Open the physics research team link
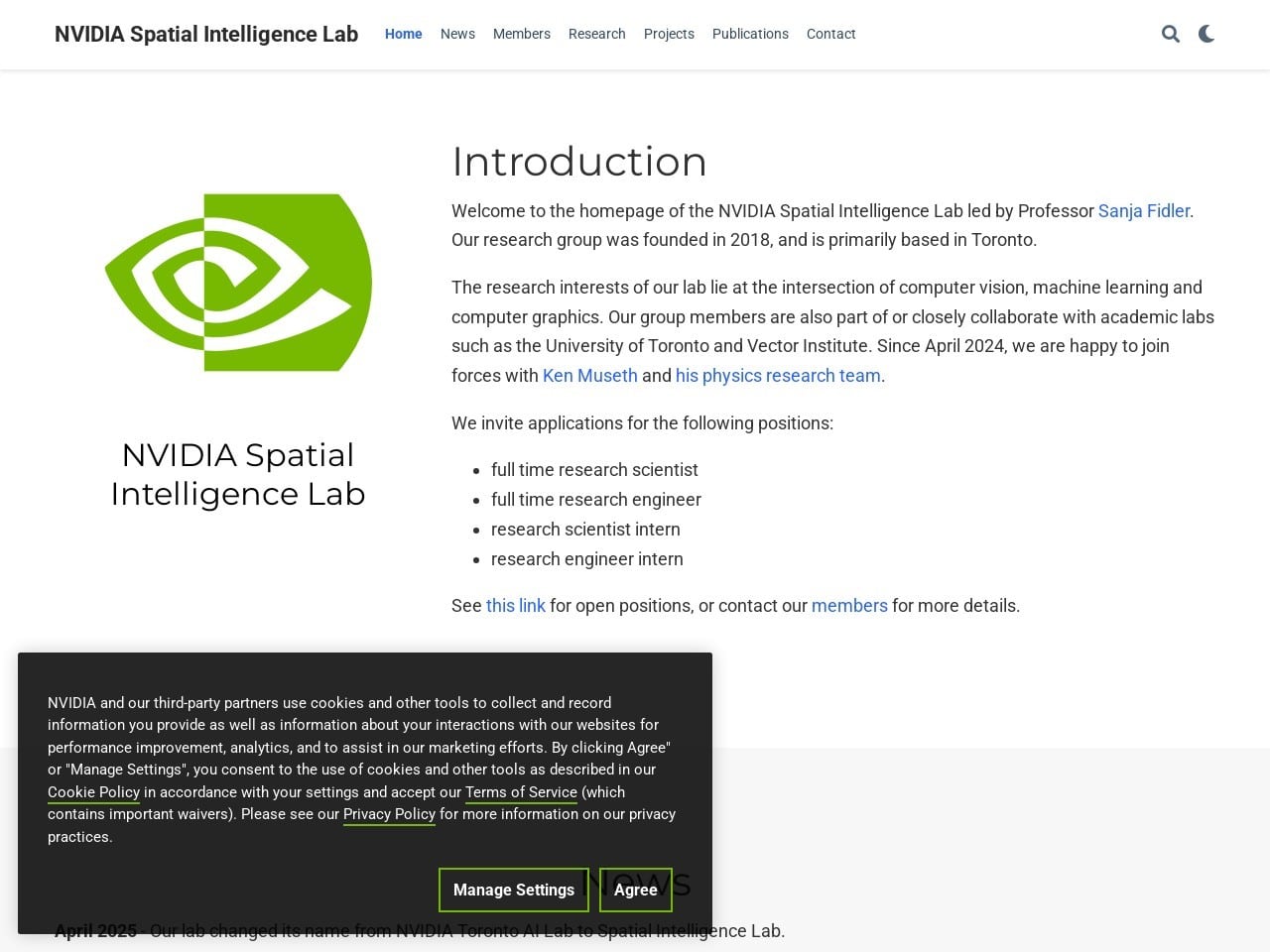Viewport: 1270px width, 952px height. pyautogui.click(x=778, y=375)
